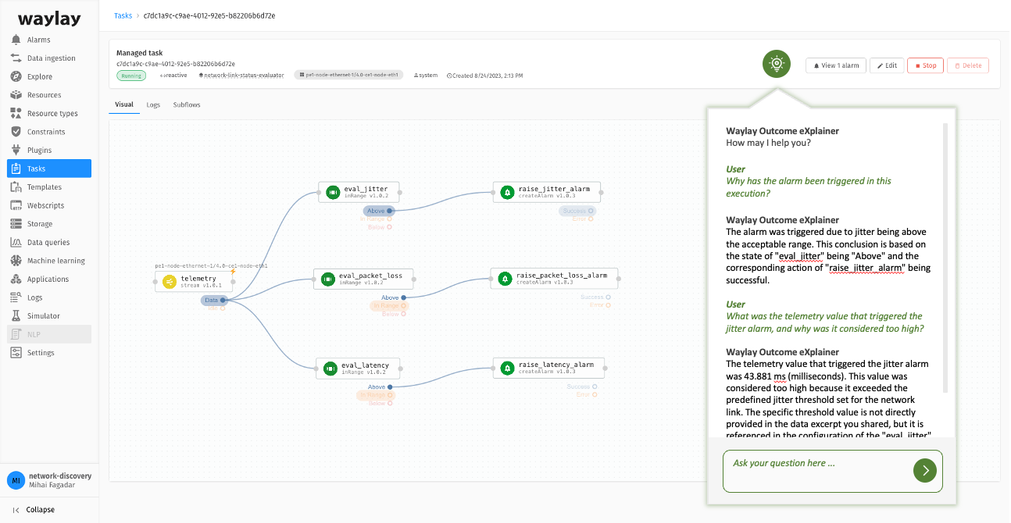Open Alarms in the sidebar
This screenshot has width=1011, height=523.
tap(49, 40)
